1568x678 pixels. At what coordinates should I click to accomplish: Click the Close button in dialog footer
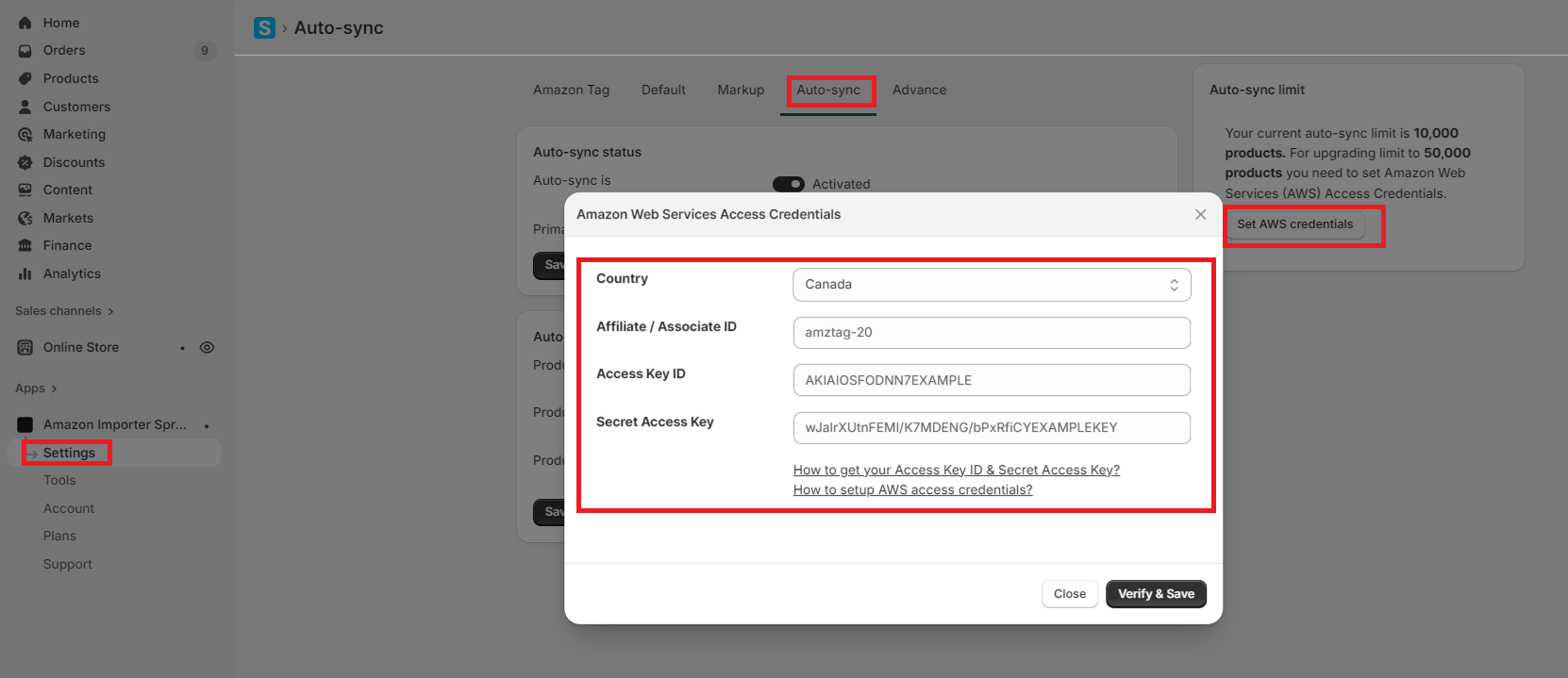tap(1070, 594)
